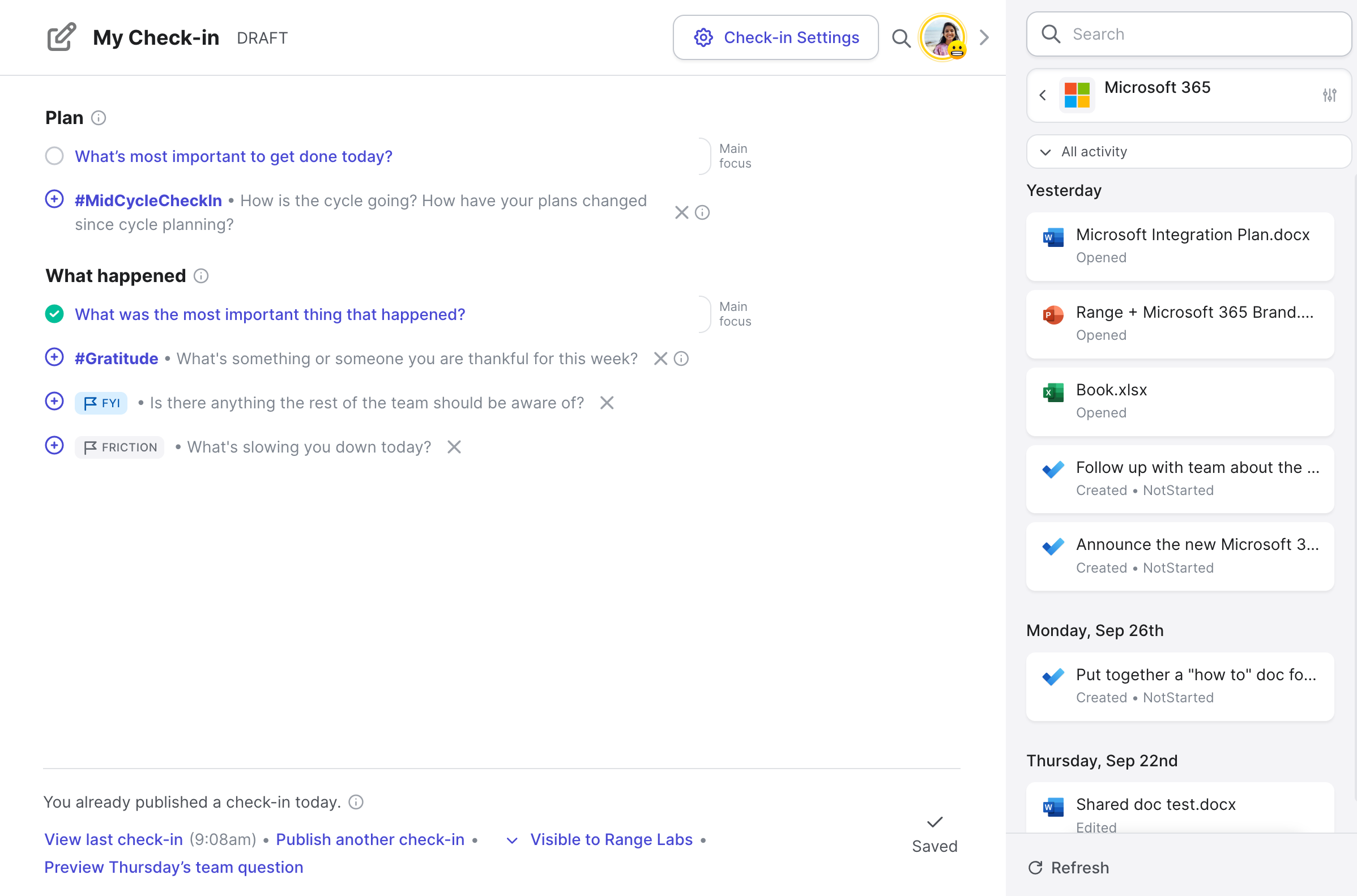Dismiss the Gratitude prompt

coord(660,359)
